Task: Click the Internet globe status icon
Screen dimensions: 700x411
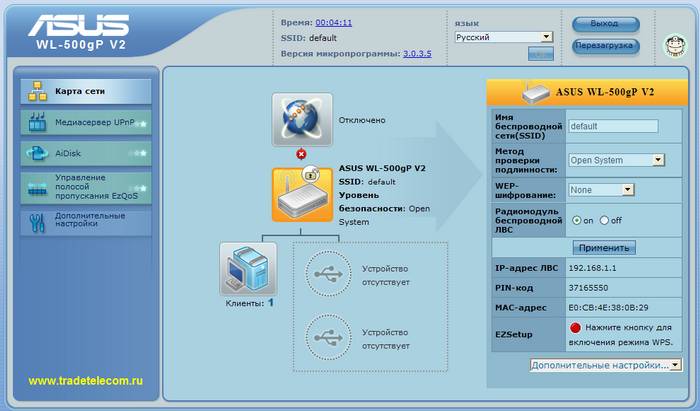Action: coord(301,118)
